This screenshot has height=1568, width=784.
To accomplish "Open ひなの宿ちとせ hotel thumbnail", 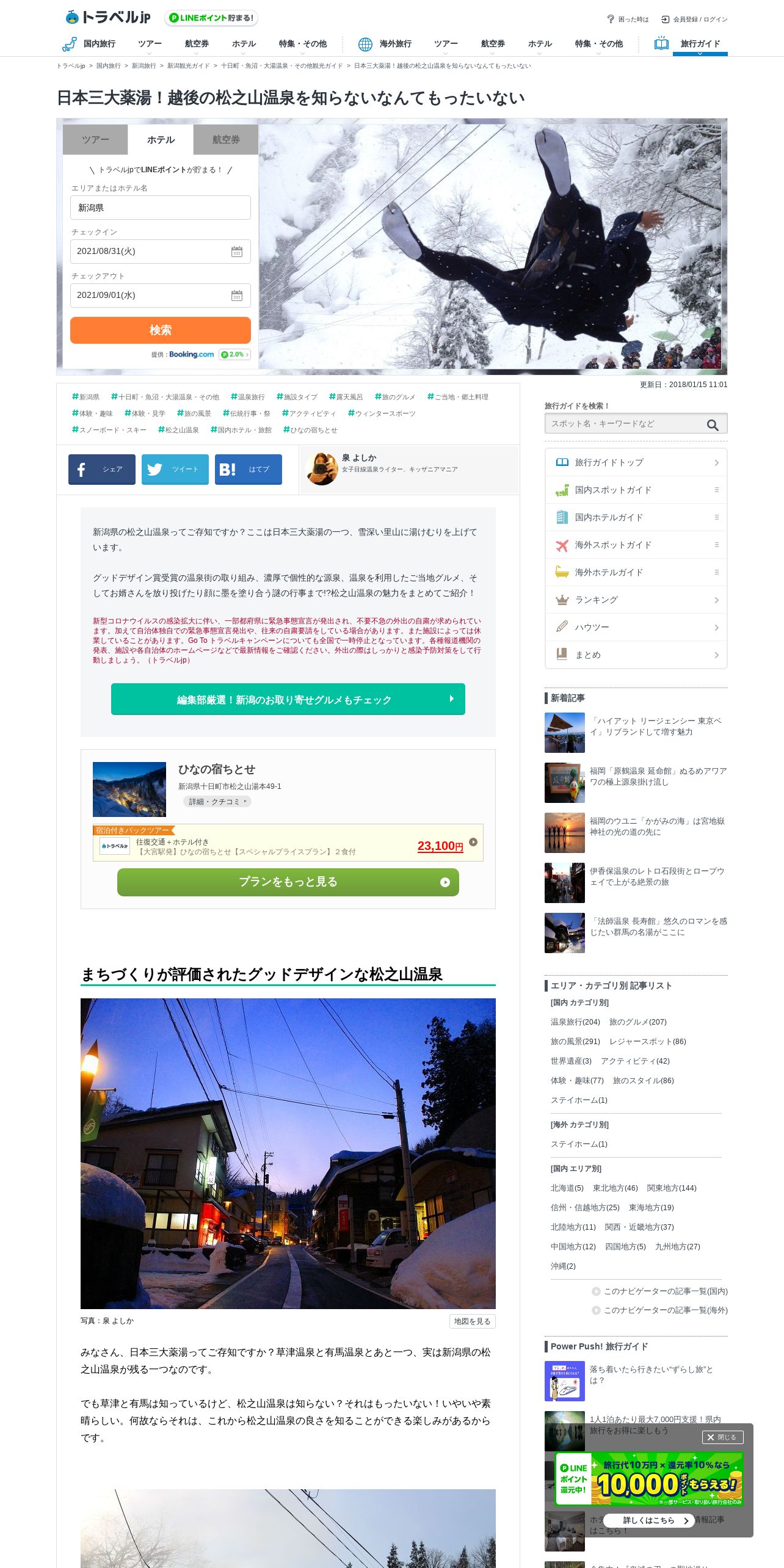I will (x=129, y=789).
